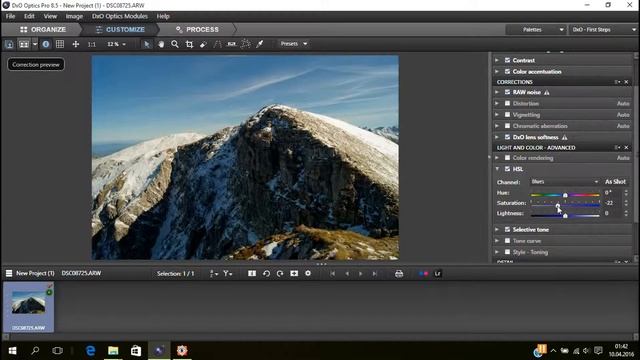Open the image browser sort options
The image size is (640, 360).
pos(213,273)
